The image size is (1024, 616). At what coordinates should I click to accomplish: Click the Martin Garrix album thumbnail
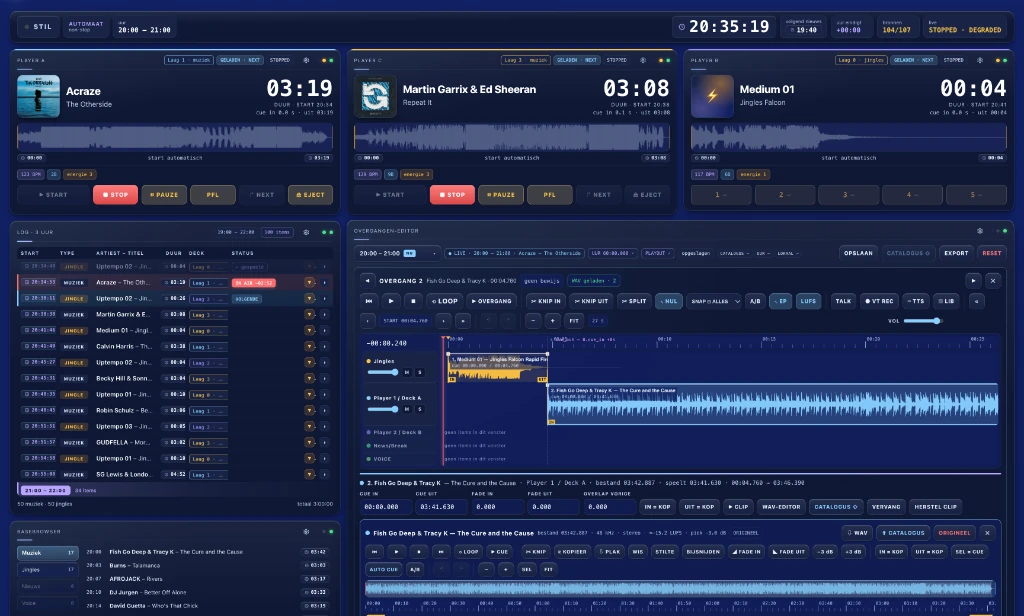[x=376, y=97]
